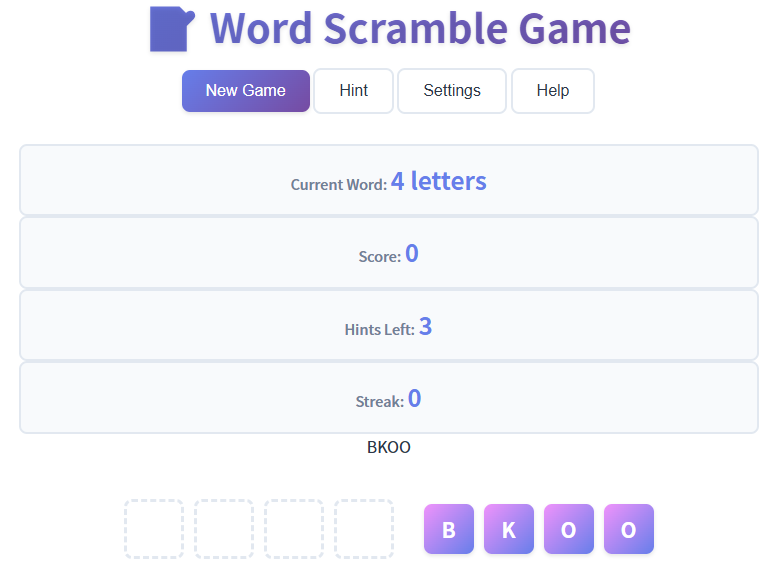
Task: Open the Help menu
Action: (x=552, y=91)
